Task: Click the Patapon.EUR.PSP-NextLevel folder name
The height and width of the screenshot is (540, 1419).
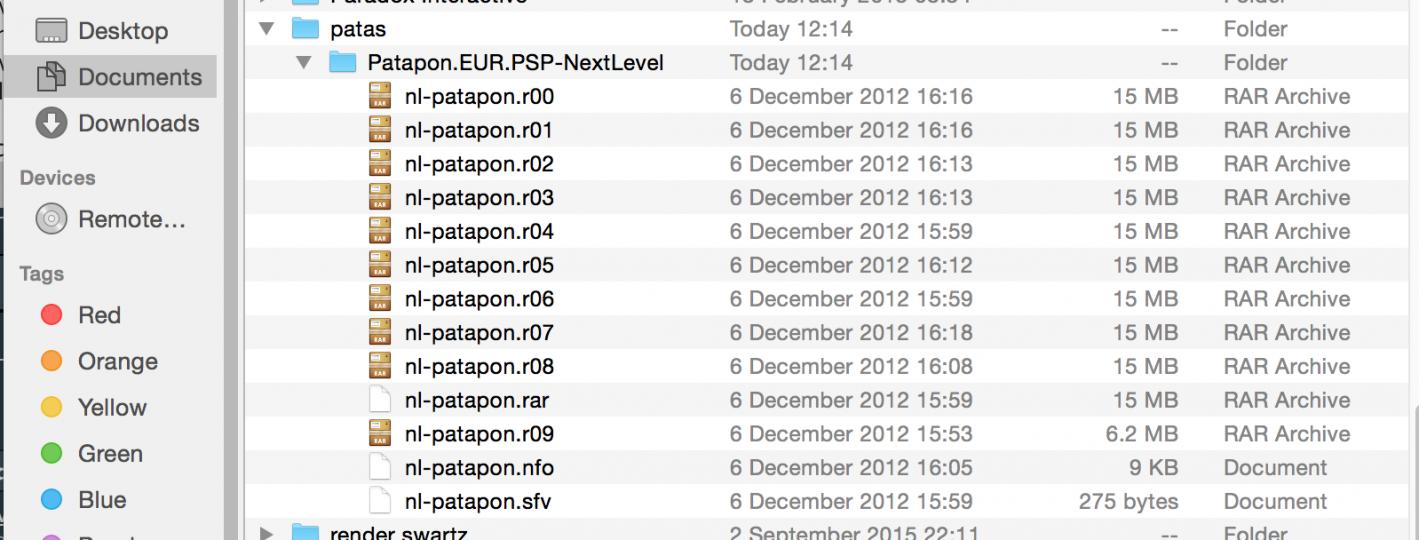Action: [x=516, y=63]
